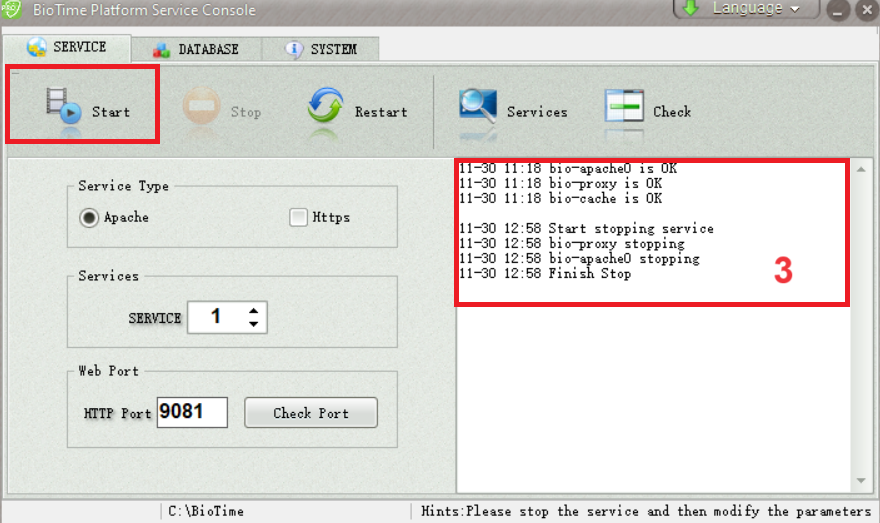Click the green Language download icon
Viewport: 880px width, 523px height.
690,8
